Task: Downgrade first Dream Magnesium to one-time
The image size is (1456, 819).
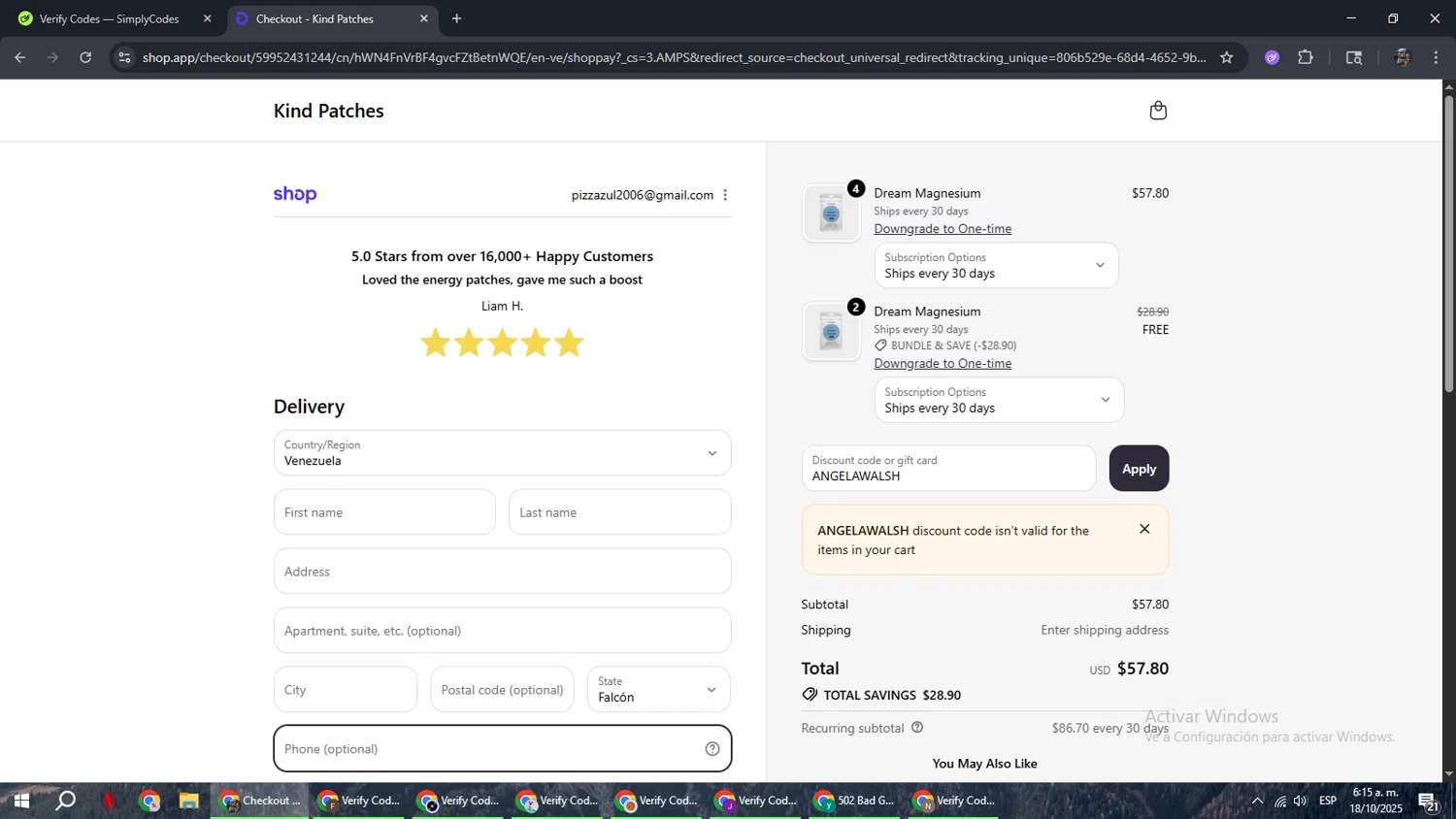Action: tap(943, 229)
